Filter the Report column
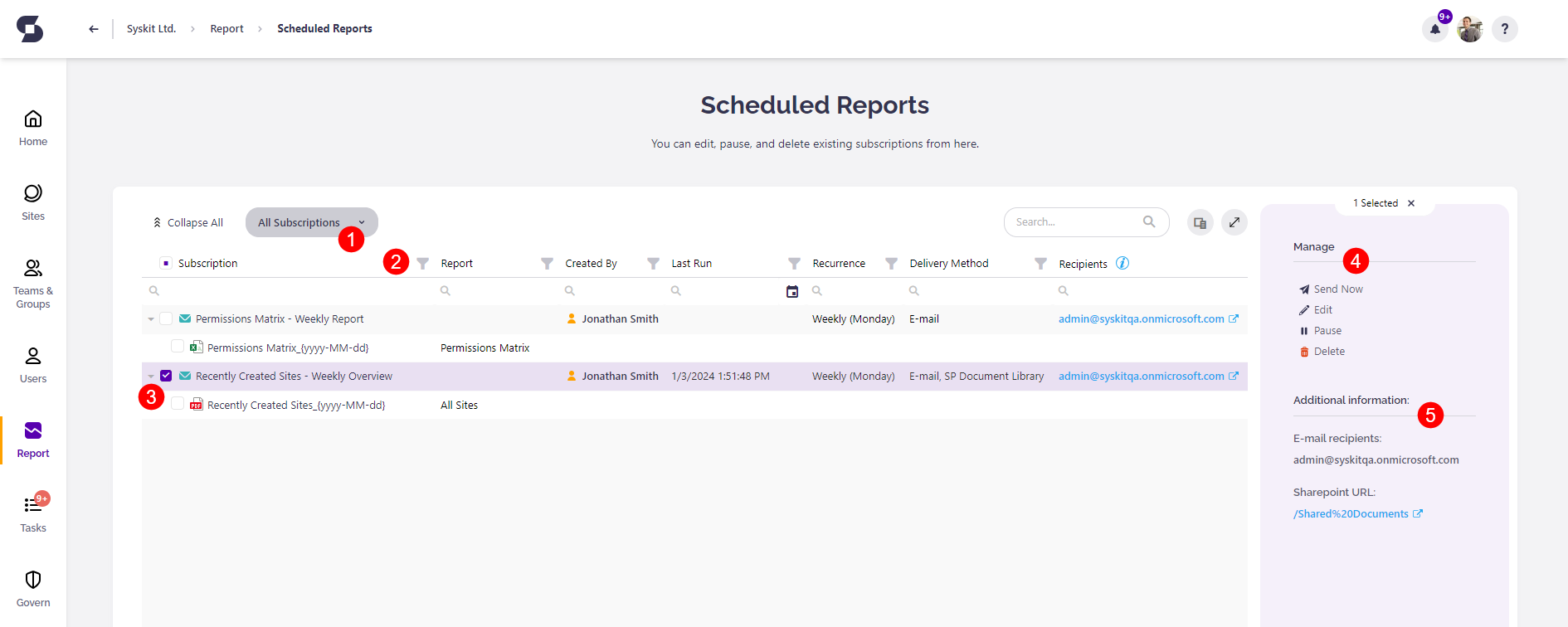Screen dimensions: 1568x627 [547, 264]
